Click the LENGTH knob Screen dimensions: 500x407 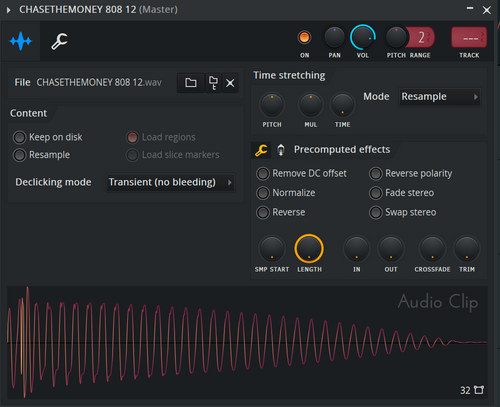(x=309, y=249)
